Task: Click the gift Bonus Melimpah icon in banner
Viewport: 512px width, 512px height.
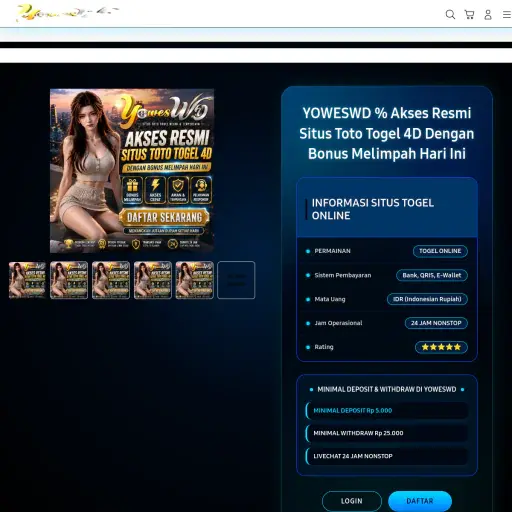Action: click(132, 190)
